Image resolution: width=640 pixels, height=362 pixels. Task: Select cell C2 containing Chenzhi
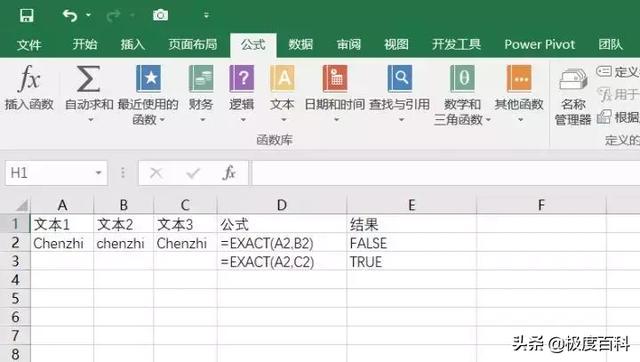coord(185,243)
